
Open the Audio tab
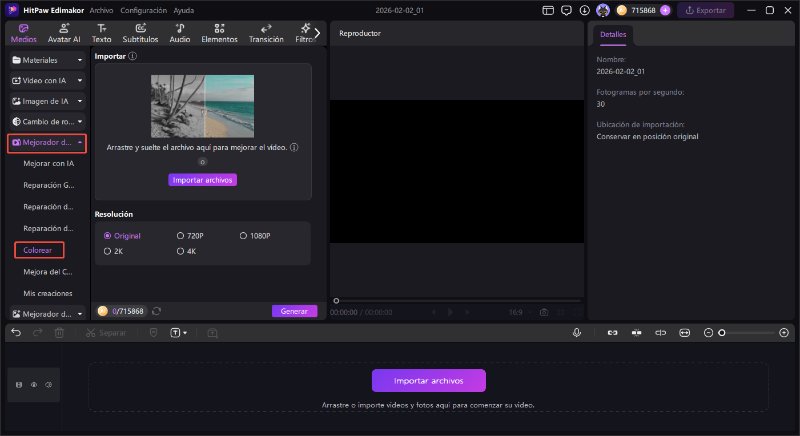[x=180, y=33]
